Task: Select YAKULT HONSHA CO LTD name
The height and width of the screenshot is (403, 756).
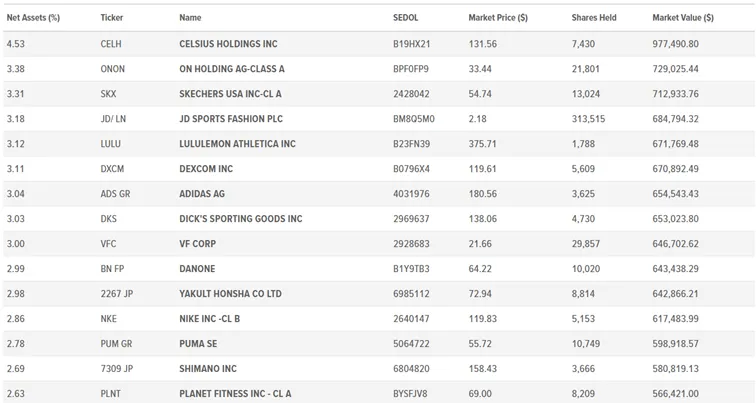Action: 230,294
